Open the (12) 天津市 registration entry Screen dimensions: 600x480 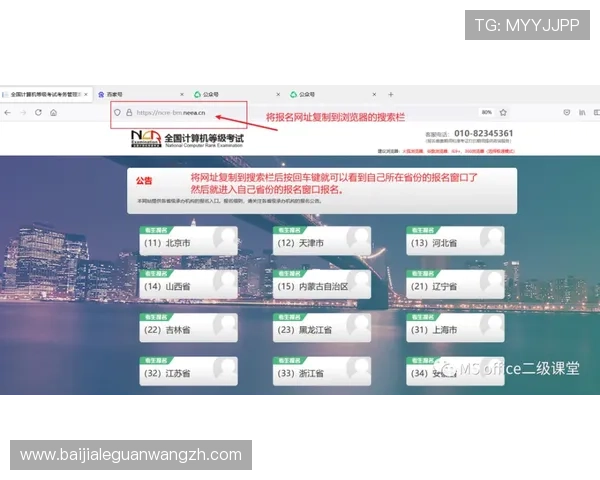322,241
